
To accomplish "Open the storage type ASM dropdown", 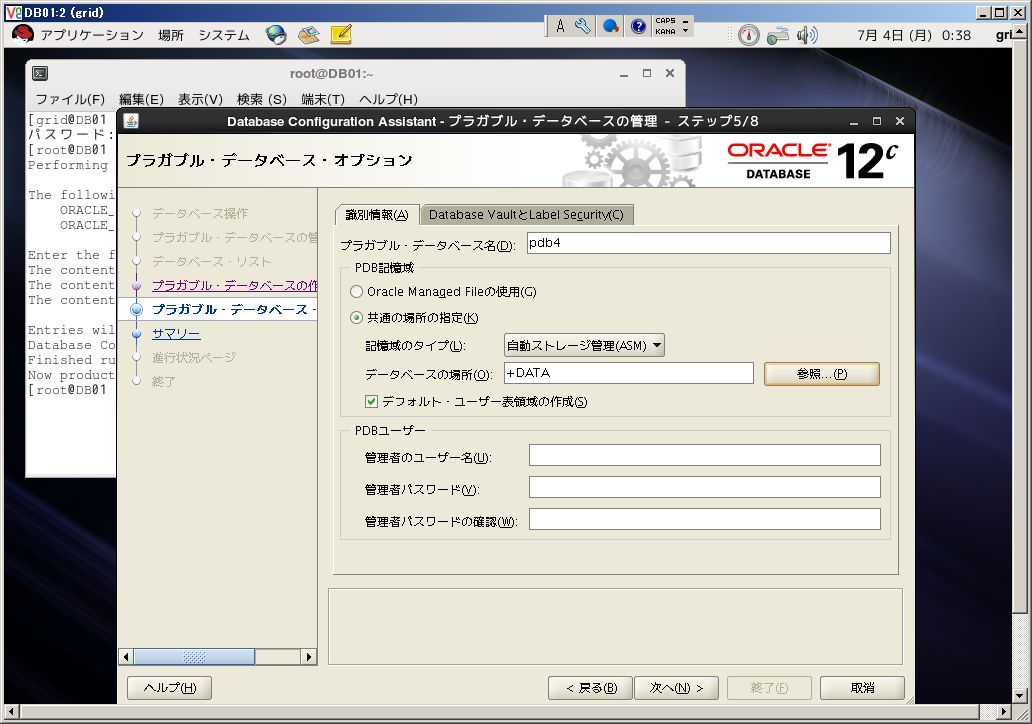I will coord(584,346).
